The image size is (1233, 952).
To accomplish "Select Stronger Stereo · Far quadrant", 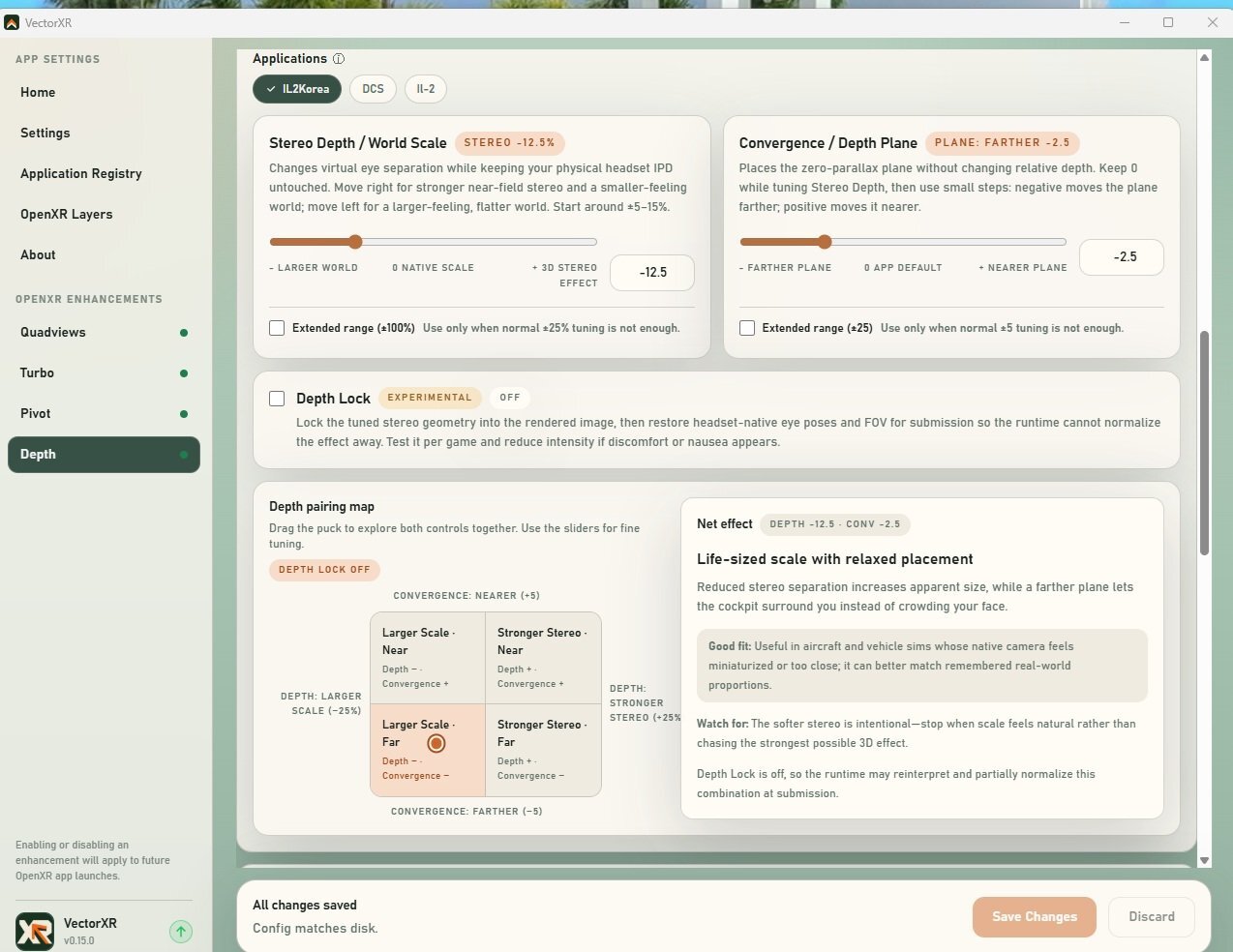I will click(x=543, y=750).
